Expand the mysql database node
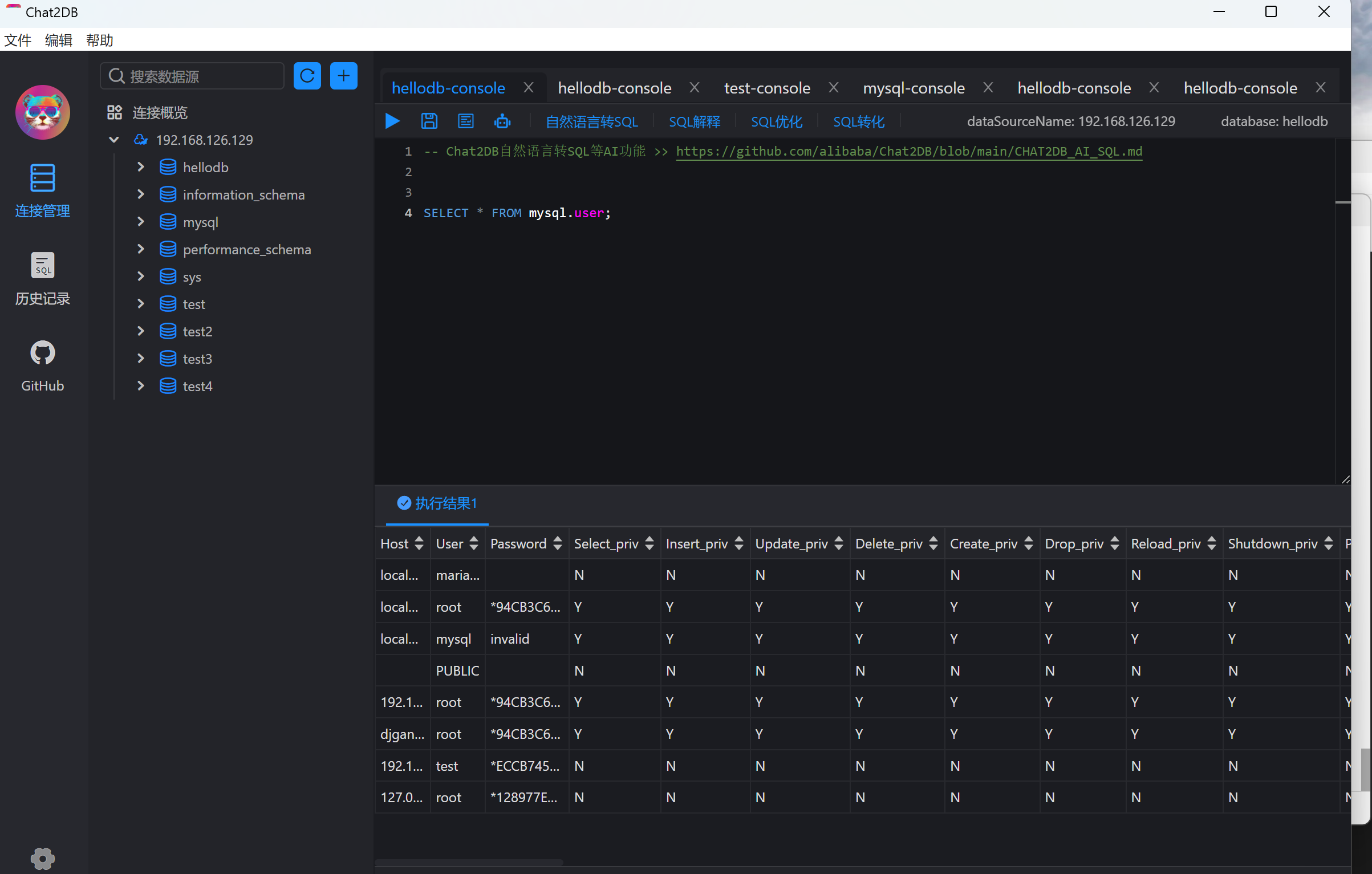Screen dimensions: 1372x874 point(141,222)
